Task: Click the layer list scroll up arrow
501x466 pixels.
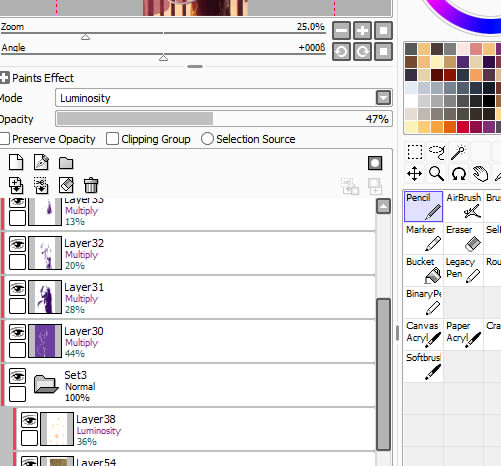Action: pos(383,206)
